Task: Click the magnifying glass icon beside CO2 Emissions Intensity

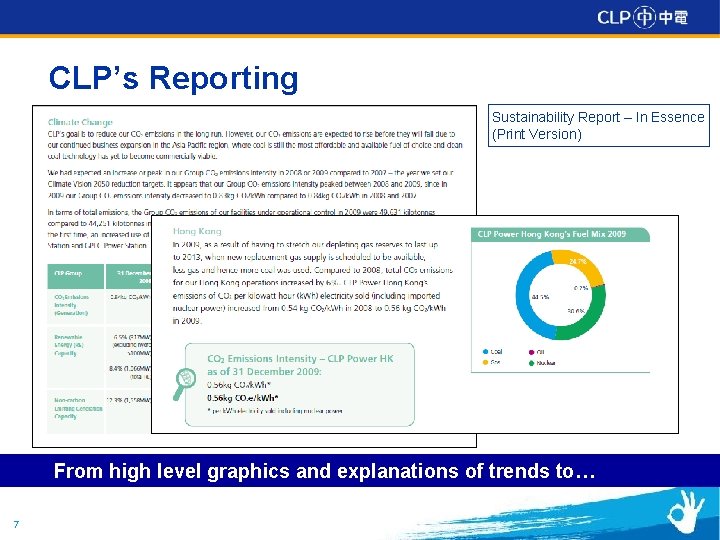Action: point(185,383)
